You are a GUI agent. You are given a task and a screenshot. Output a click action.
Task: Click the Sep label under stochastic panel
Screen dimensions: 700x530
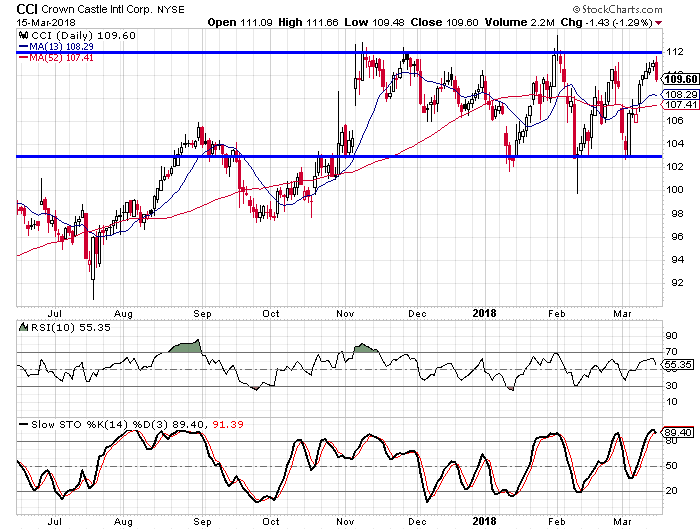[x=202, y=522]
